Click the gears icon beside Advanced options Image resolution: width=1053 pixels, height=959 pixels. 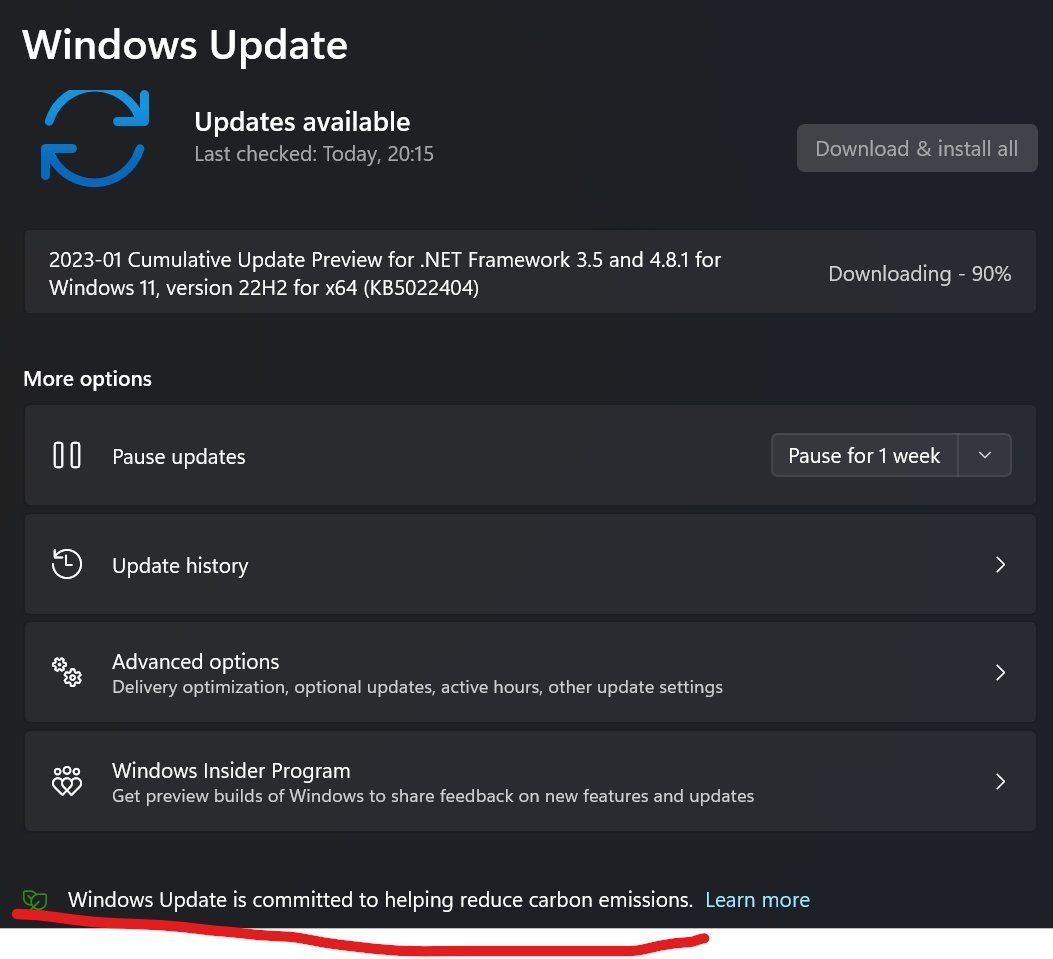pyautogui.click(x=66, y=672)
